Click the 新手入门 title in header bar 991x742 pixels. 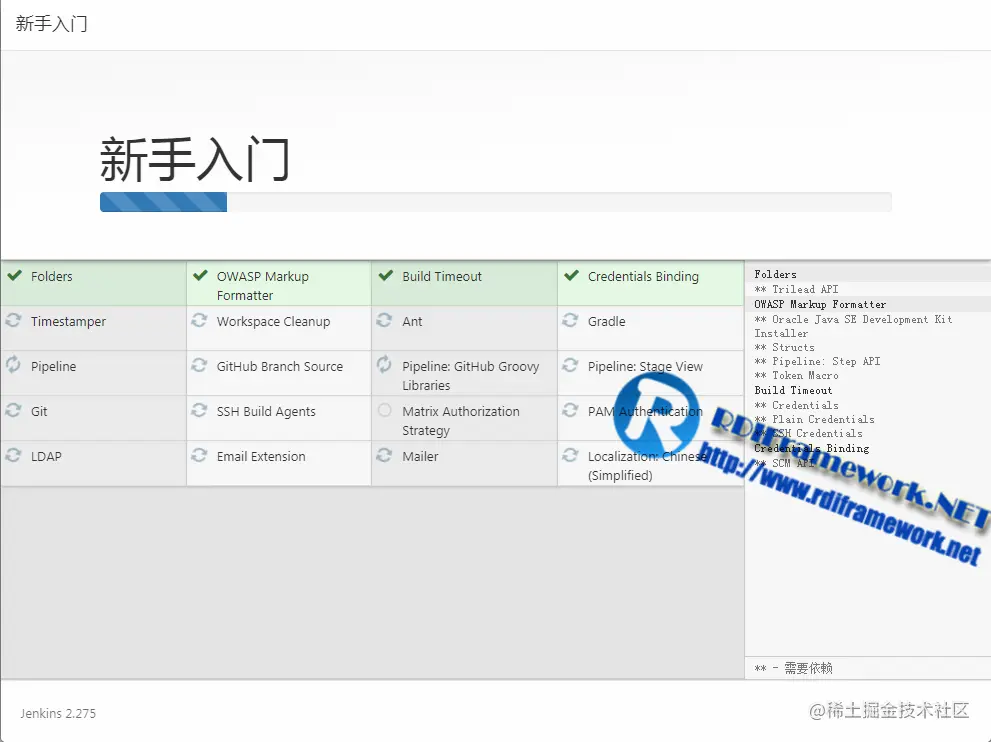pyautogui.click(x=51, y=24)
